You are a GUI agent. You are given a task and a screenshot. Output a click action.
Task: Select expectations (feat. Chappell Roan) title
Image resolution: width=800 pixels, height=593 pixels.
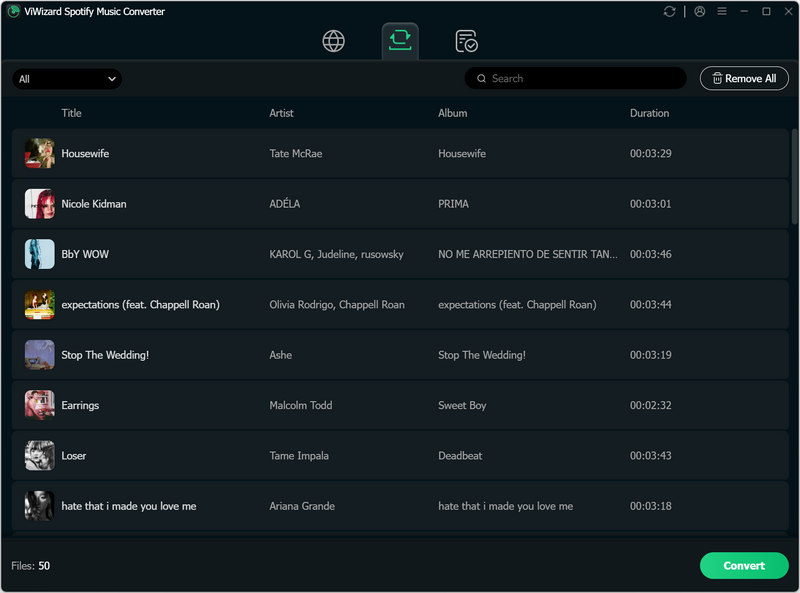click(x=140, y=305)
